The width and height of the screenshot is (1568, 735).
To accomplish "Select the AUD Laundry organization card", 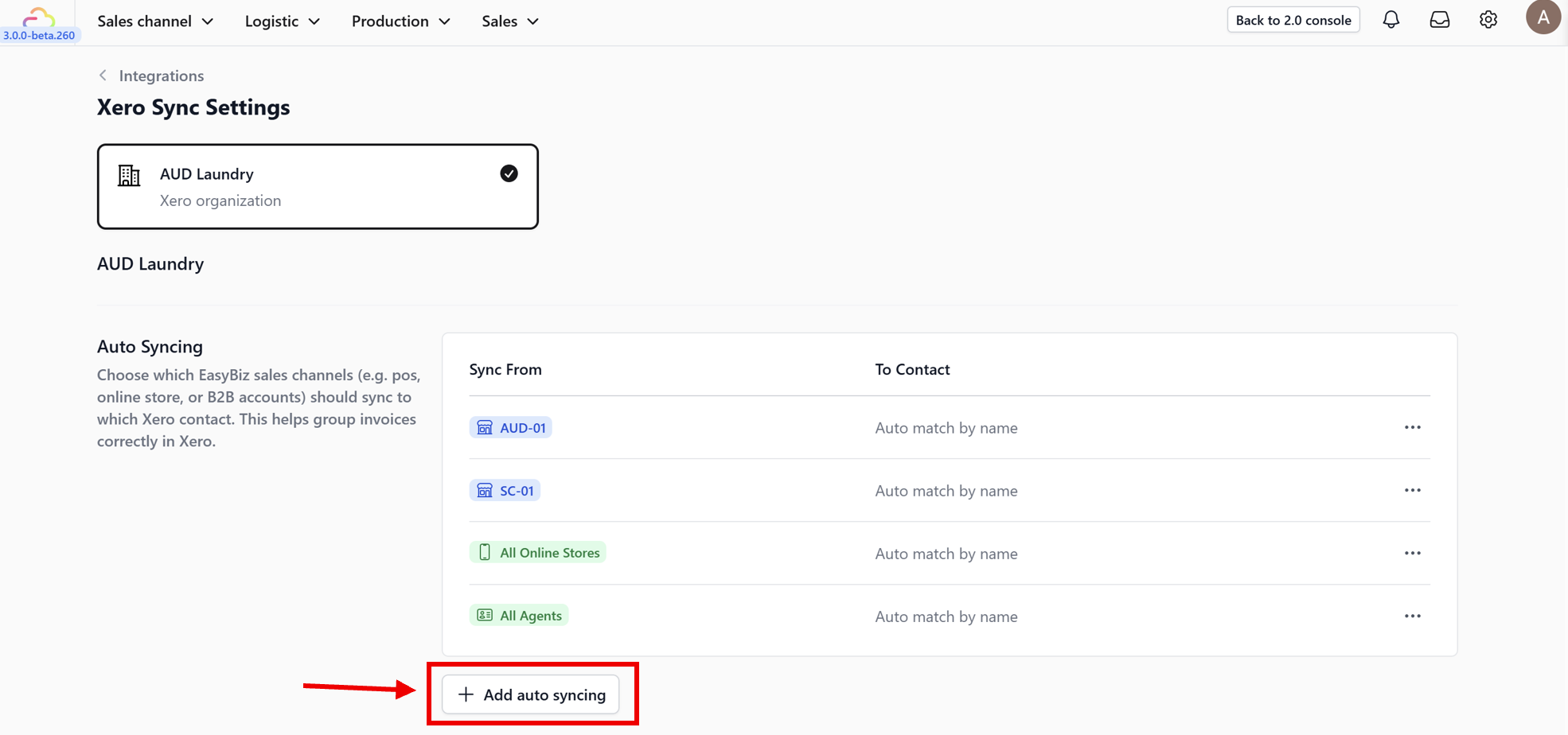I will (x=318, y=187).
